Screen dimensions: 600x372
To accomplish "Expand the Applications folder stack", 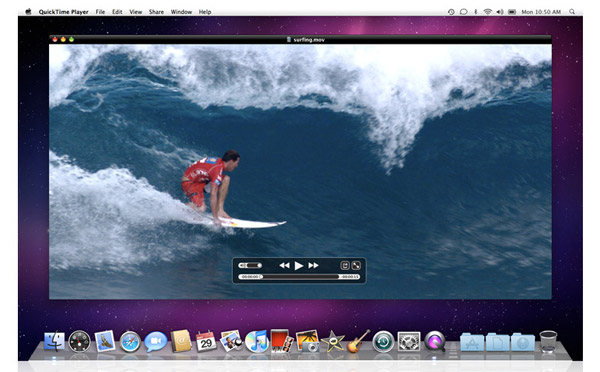I will point(472,342).
